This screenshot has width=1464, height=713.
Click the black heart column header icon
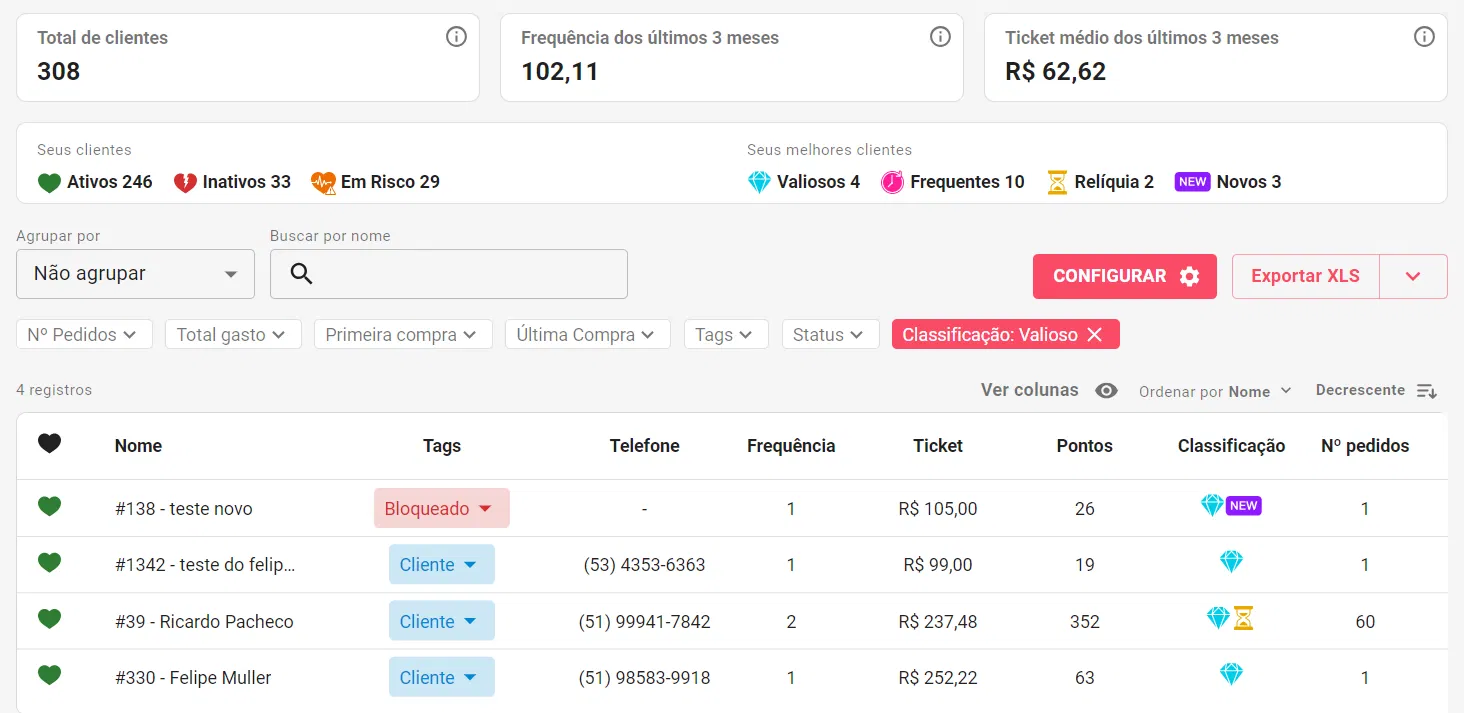coord(49,443)
